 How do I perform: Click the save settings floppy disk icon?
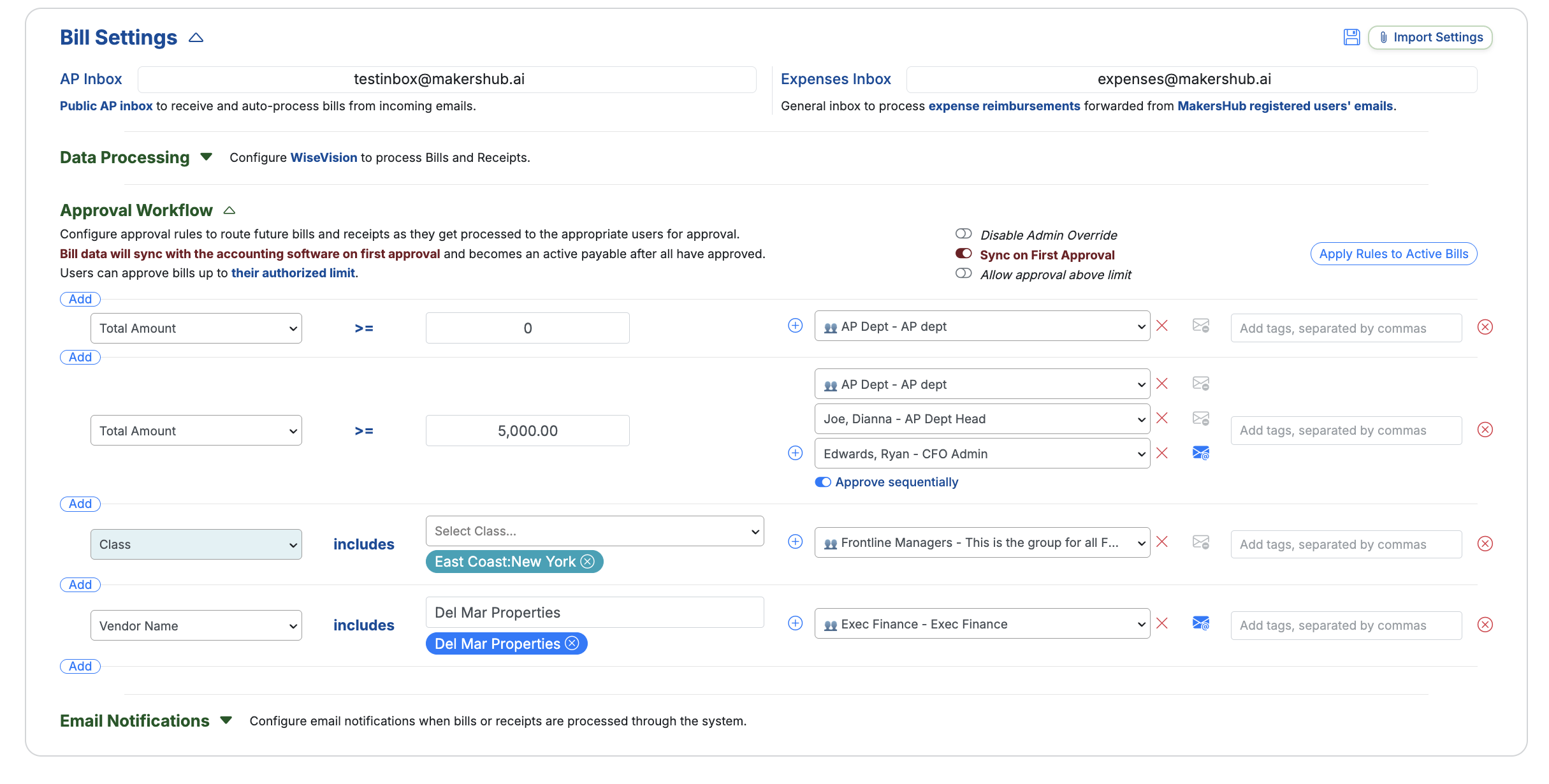(1351, 38)
